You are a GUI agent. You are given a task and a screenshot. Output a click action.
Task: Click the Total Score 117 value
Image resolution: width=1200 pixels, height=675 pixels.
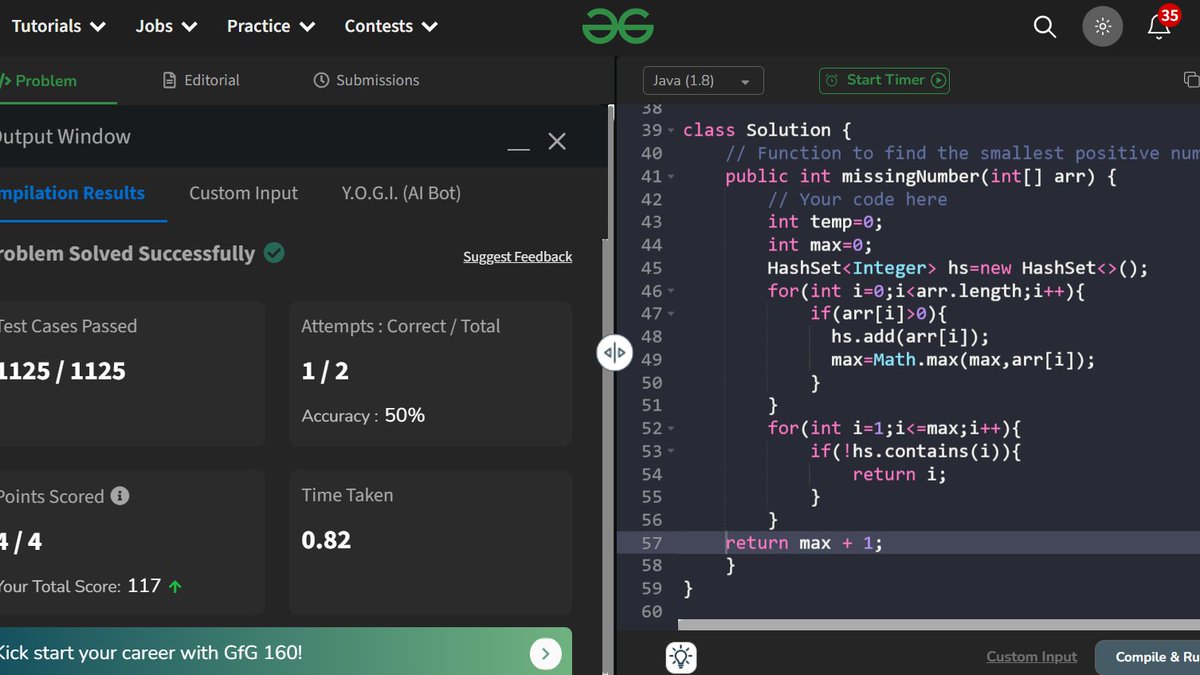coord(144,586)
